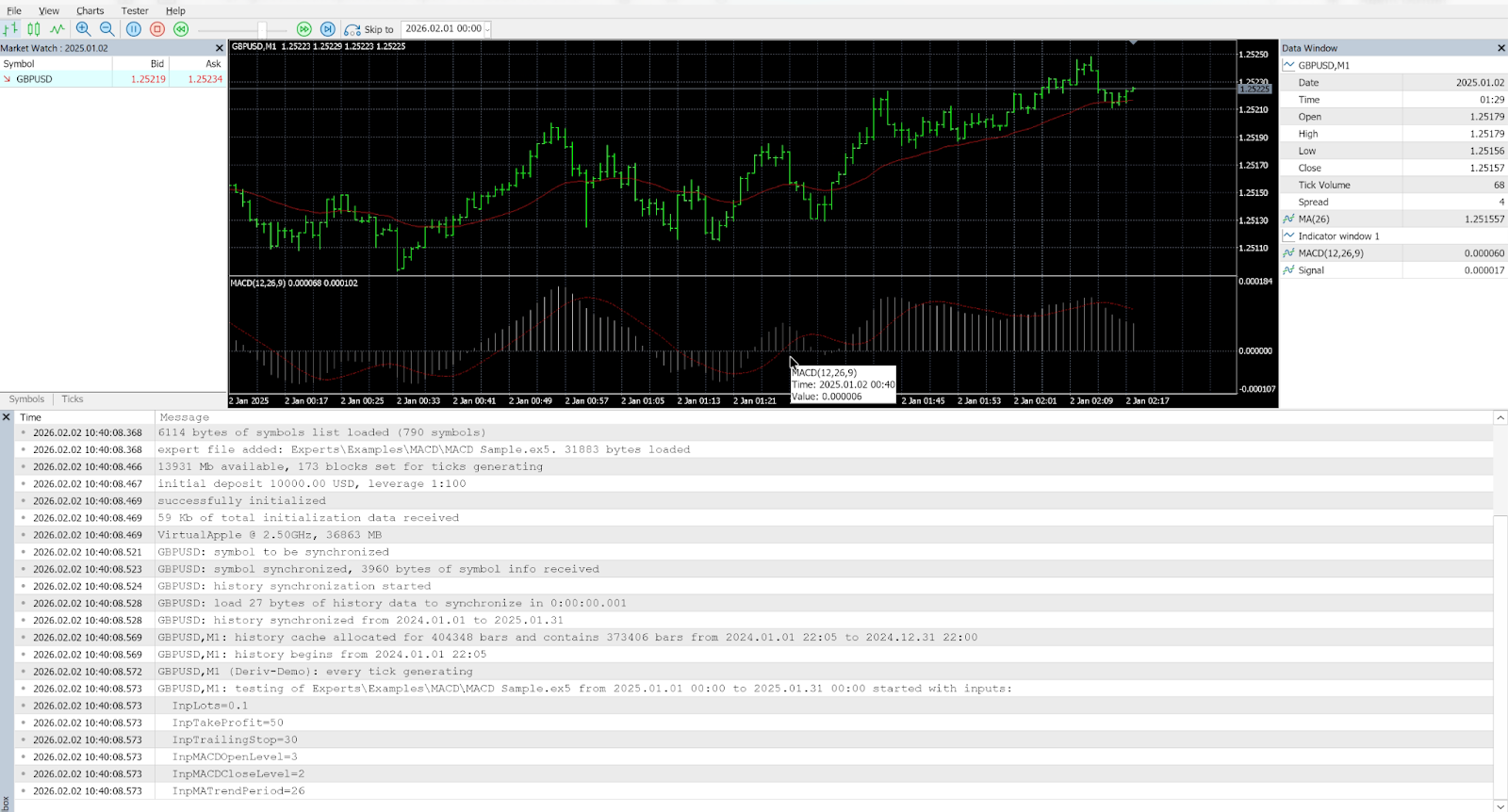Click the Indicator window 1 icon

1288,235
